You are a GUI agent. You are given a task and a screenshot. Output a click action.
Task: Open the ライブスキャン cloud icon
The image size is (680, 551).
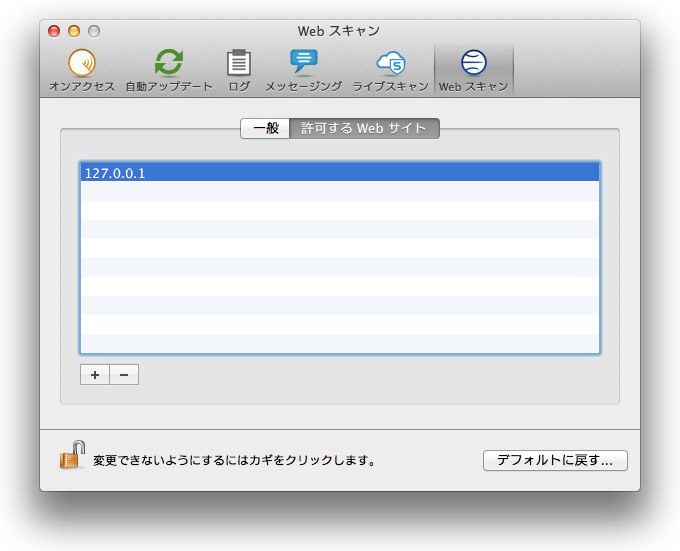point(390,64)
